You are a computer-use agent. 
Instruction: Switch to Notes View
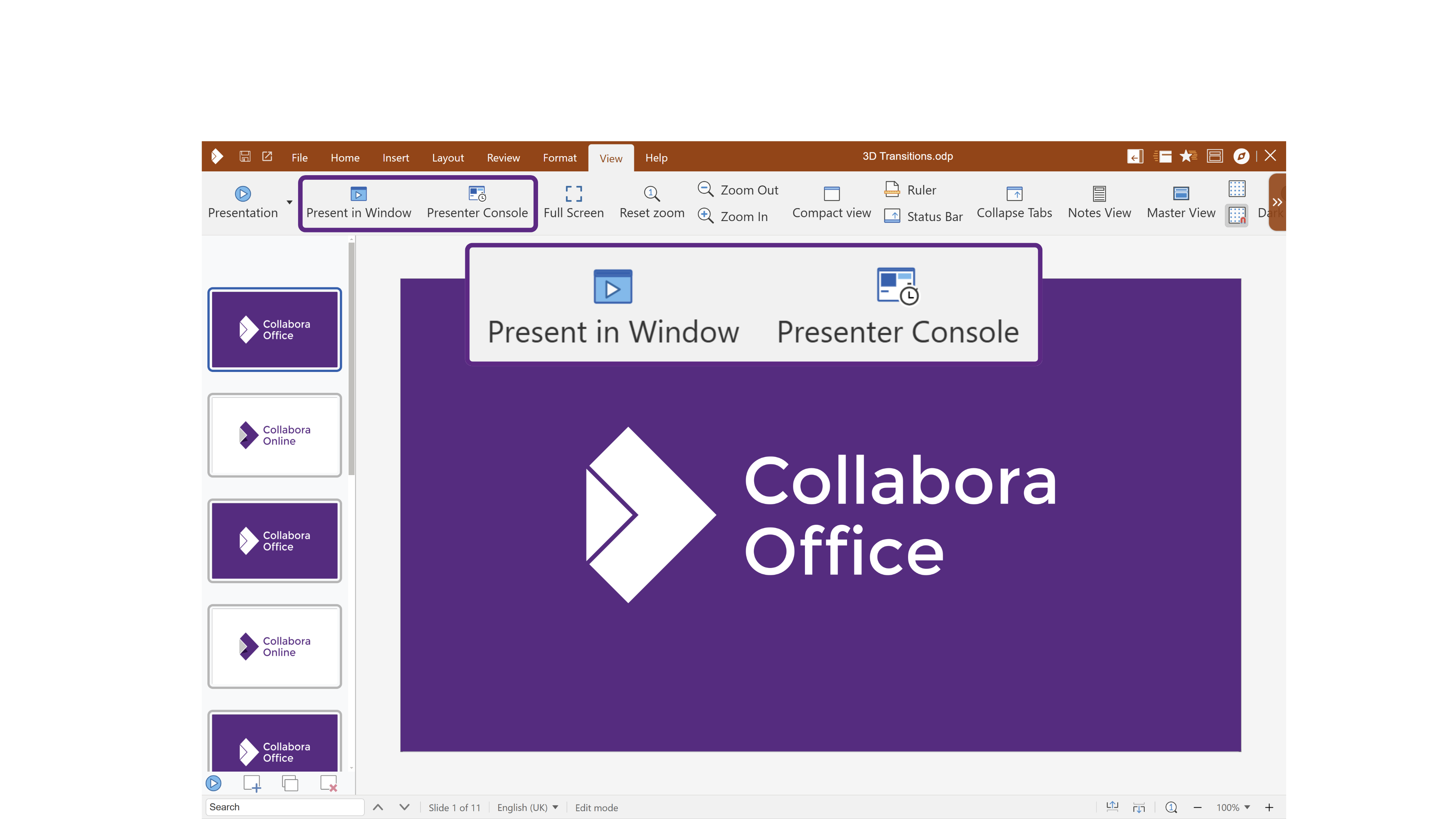click(1099, 202)
